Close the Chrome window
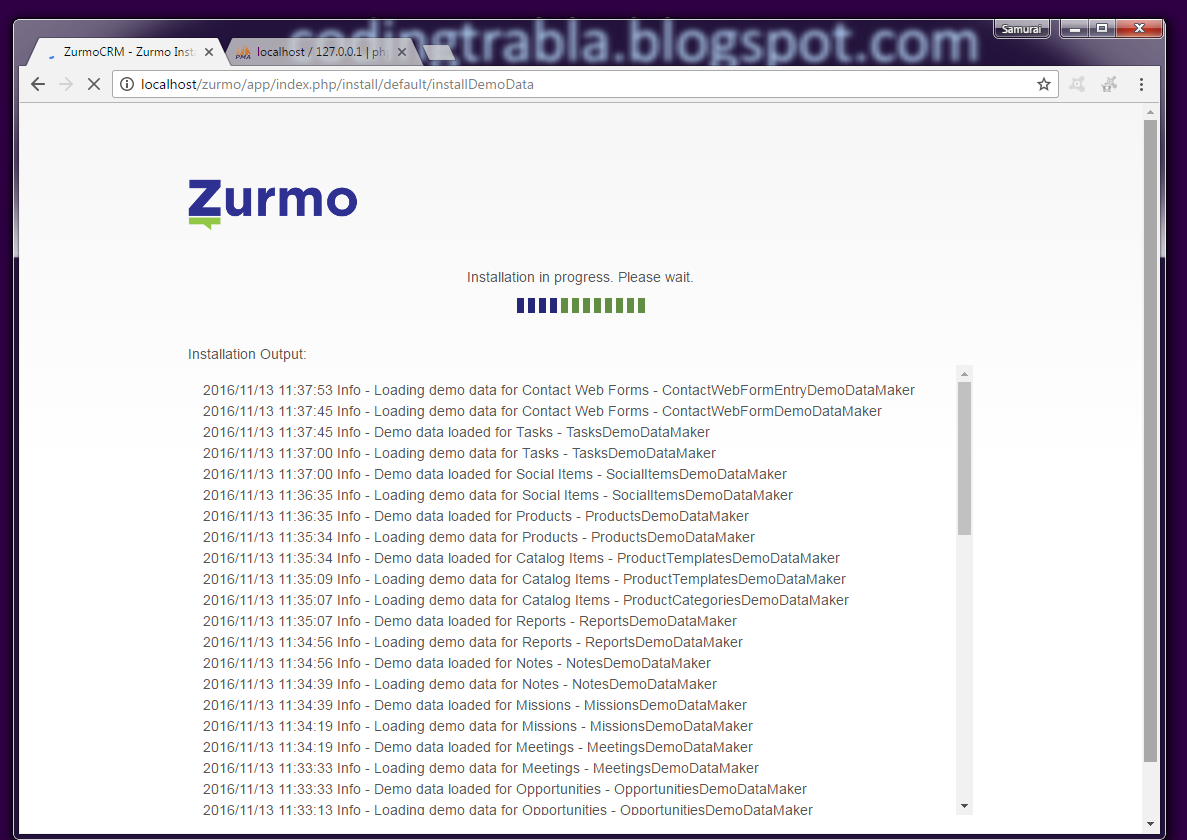Image resolution: width=1187 pixels, height=840 pixels. tap(1139, 29)
